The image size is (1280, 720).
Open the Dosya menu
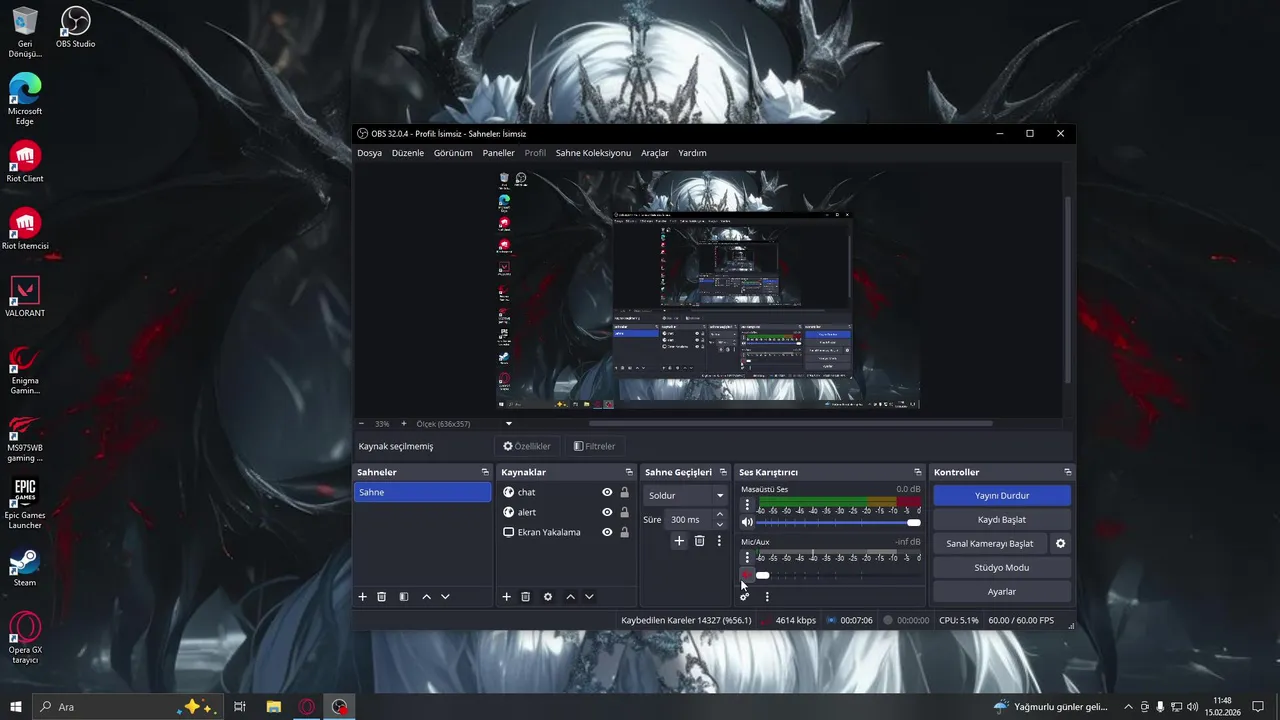pyautogui.click(x=370, y=153)
